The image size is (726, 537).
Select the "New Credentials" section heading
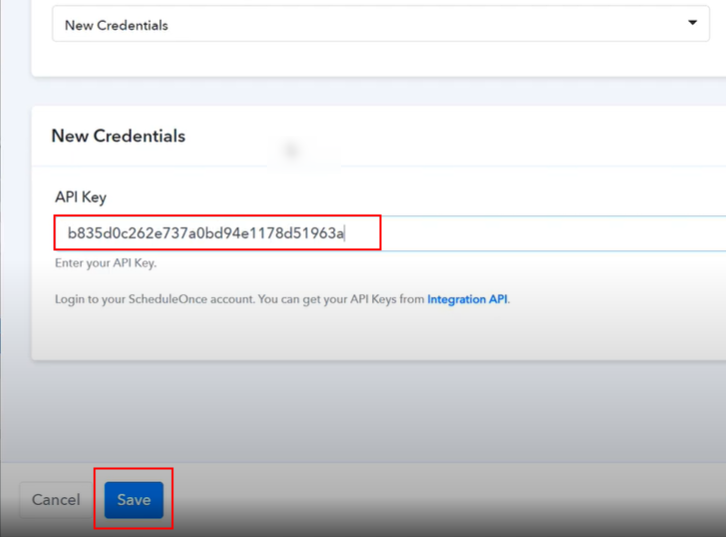118,136
